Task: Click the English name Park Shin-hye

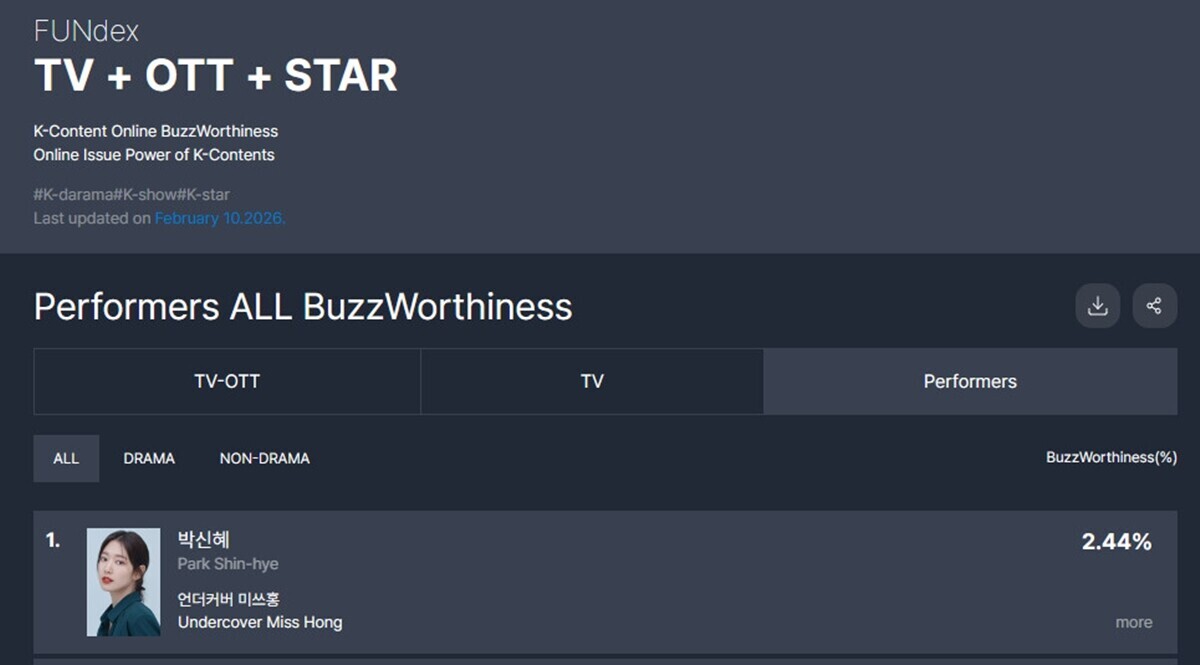Action: 228,564
